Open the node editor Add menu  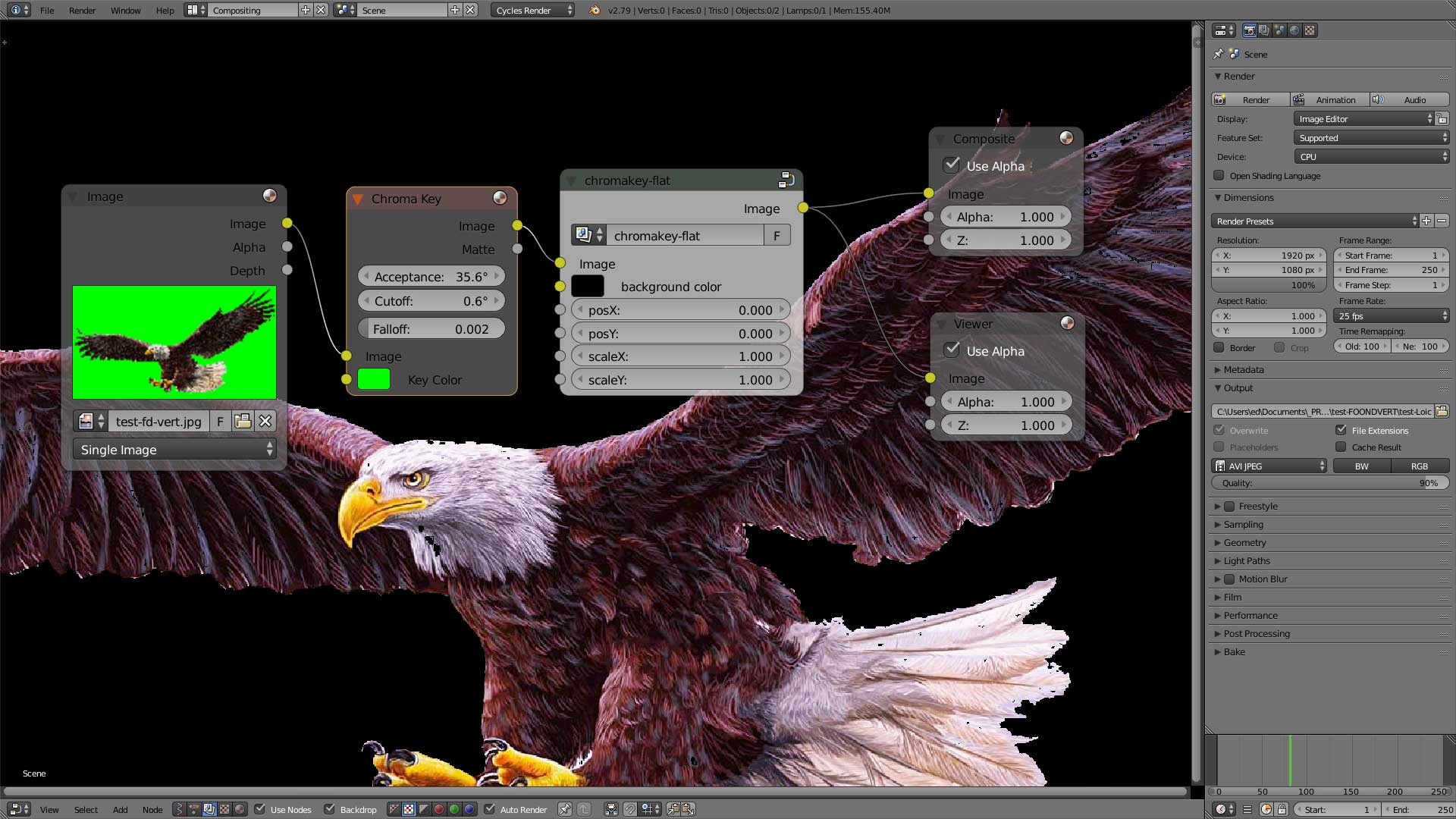click(120, 809)
